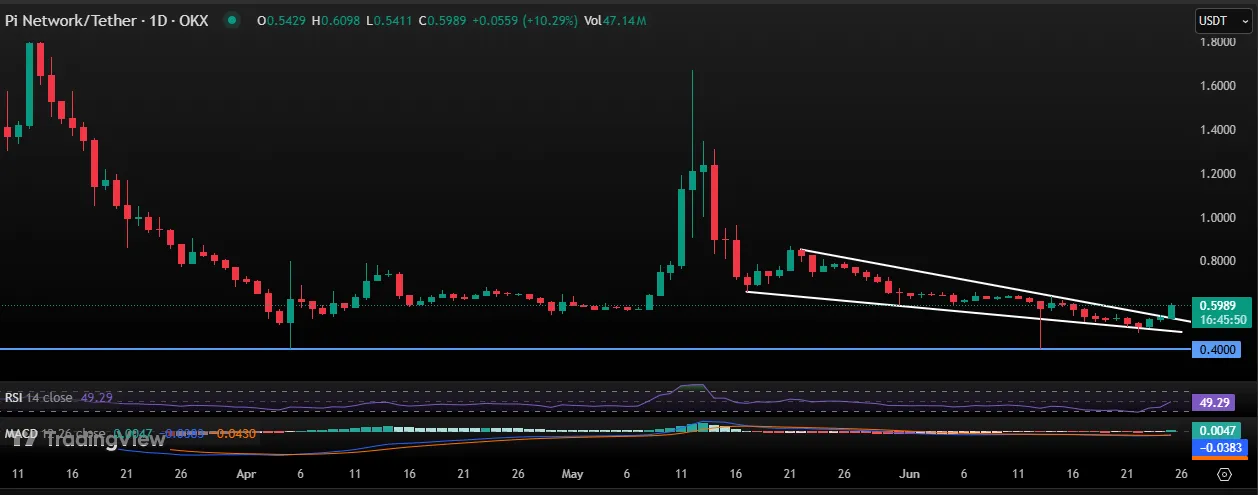Select the blue horizontal support line
Screen dimensions: 1258x495
600,349
